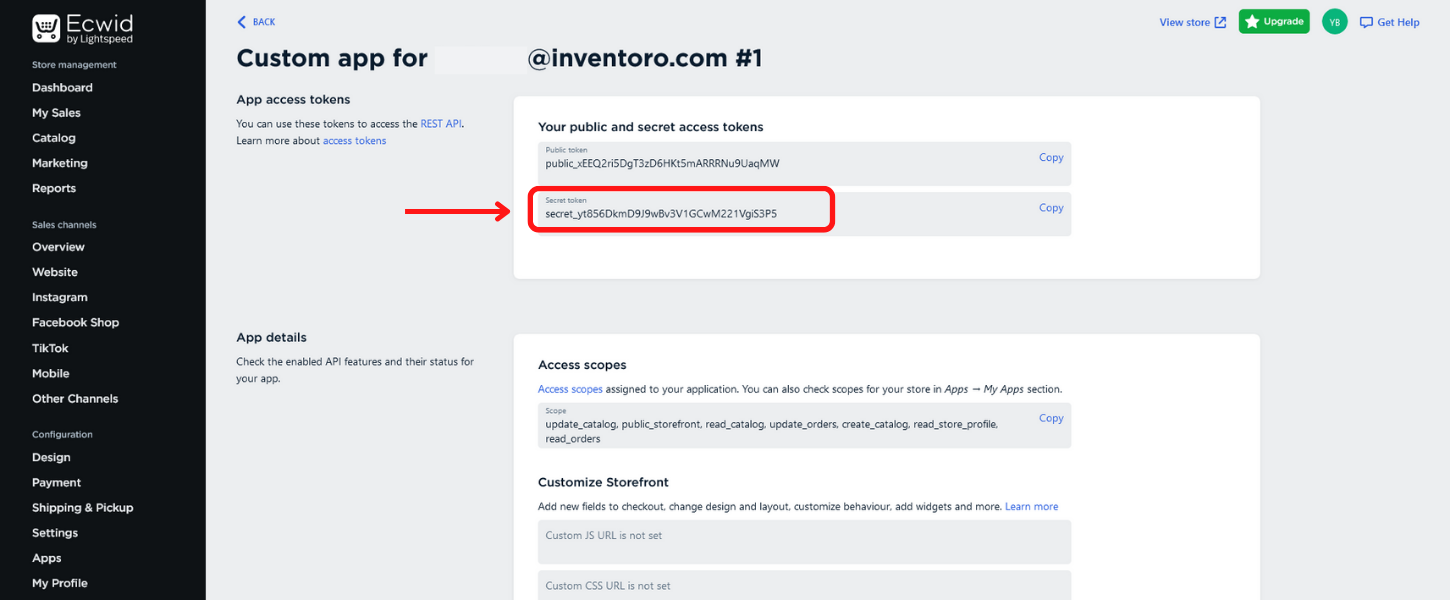Click the Get Help link
This screenshot has height=600, width=1450.
1398,22
